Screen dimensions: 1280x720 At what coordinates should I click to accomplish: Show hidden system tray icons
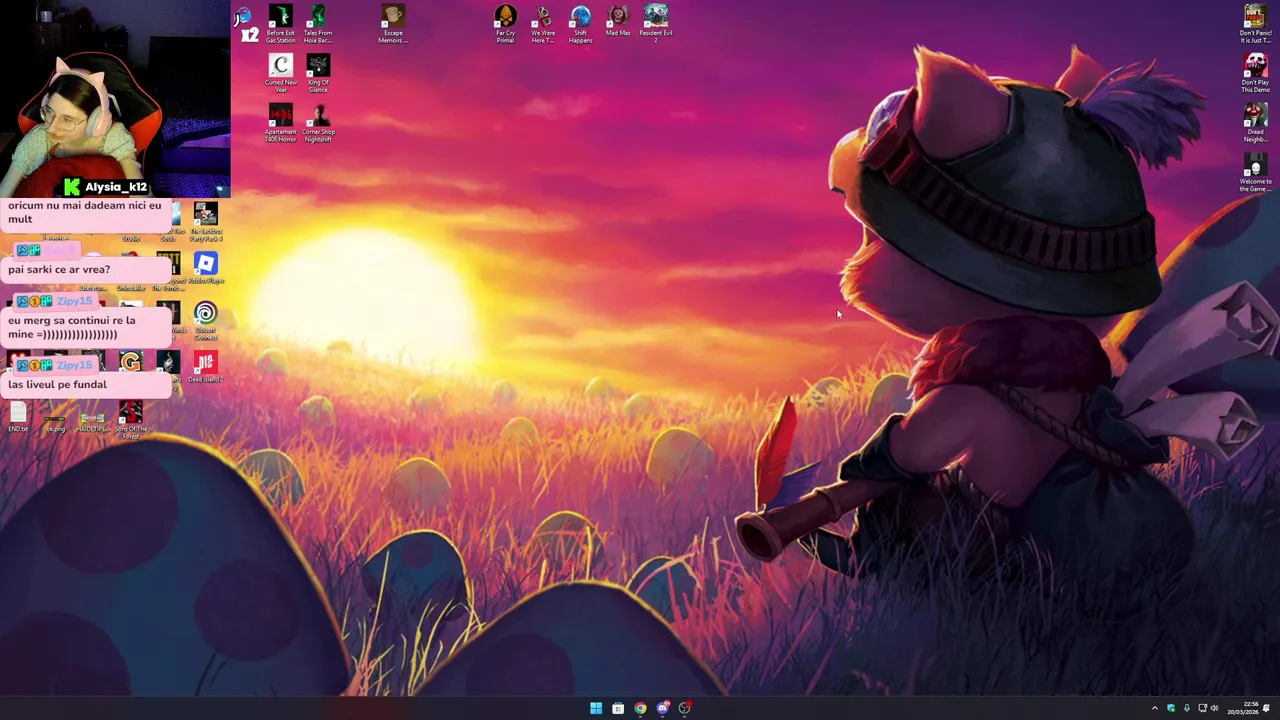click(x=1155, y=708)
